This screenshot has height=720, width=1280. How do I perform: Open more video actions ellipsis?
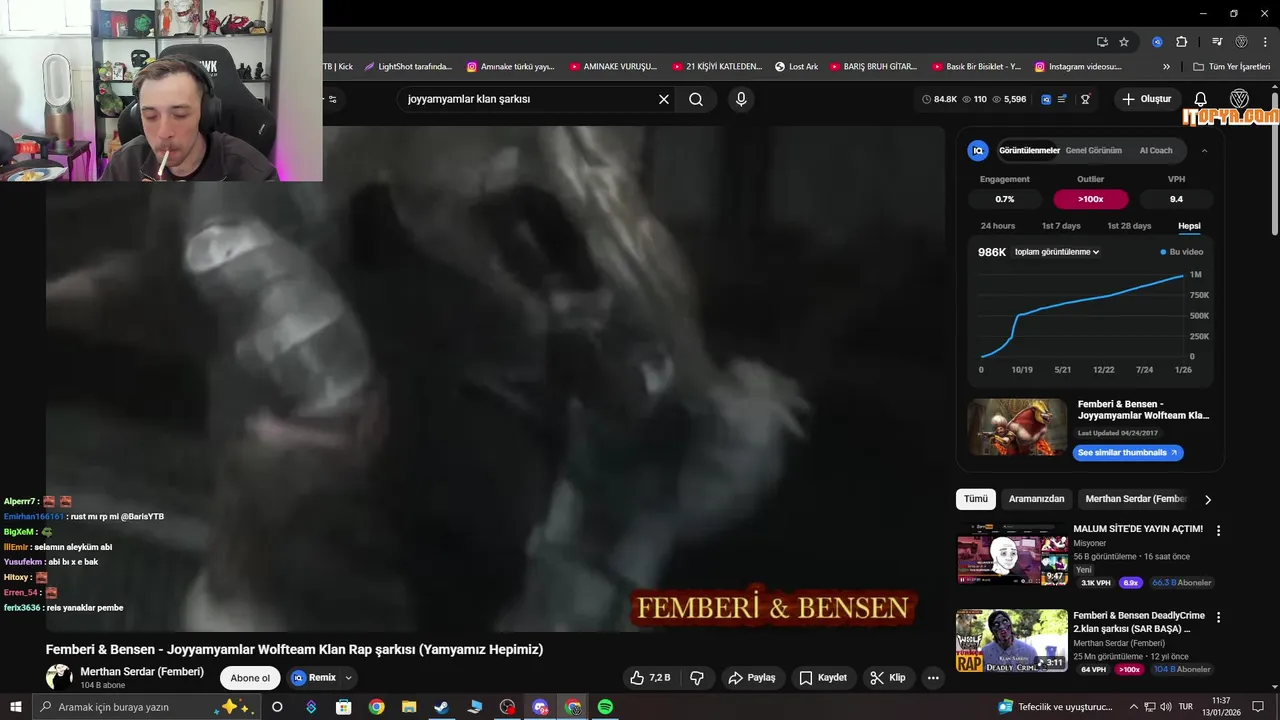point(933,678)
